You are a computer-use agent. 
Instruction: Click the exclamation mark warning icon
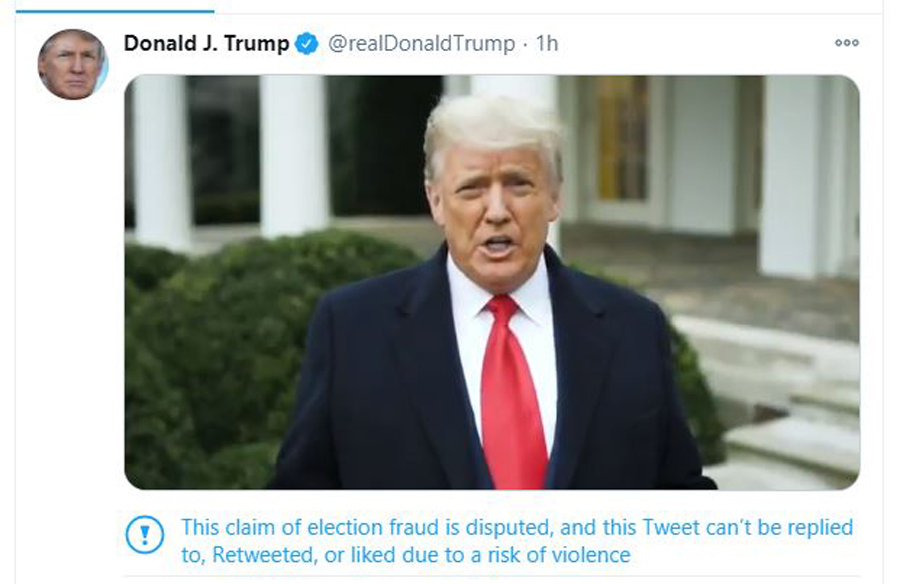click(x=144, y=536)
